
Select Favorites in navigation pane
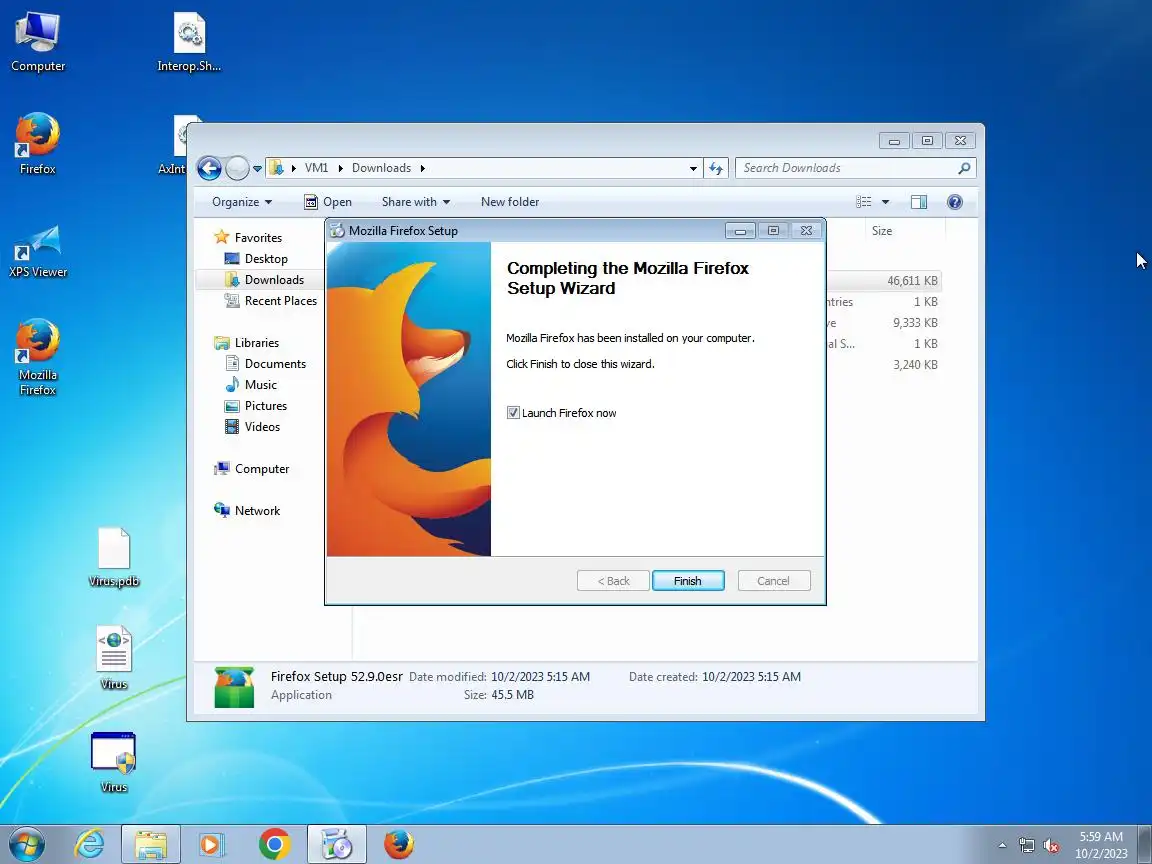point(258,237)
